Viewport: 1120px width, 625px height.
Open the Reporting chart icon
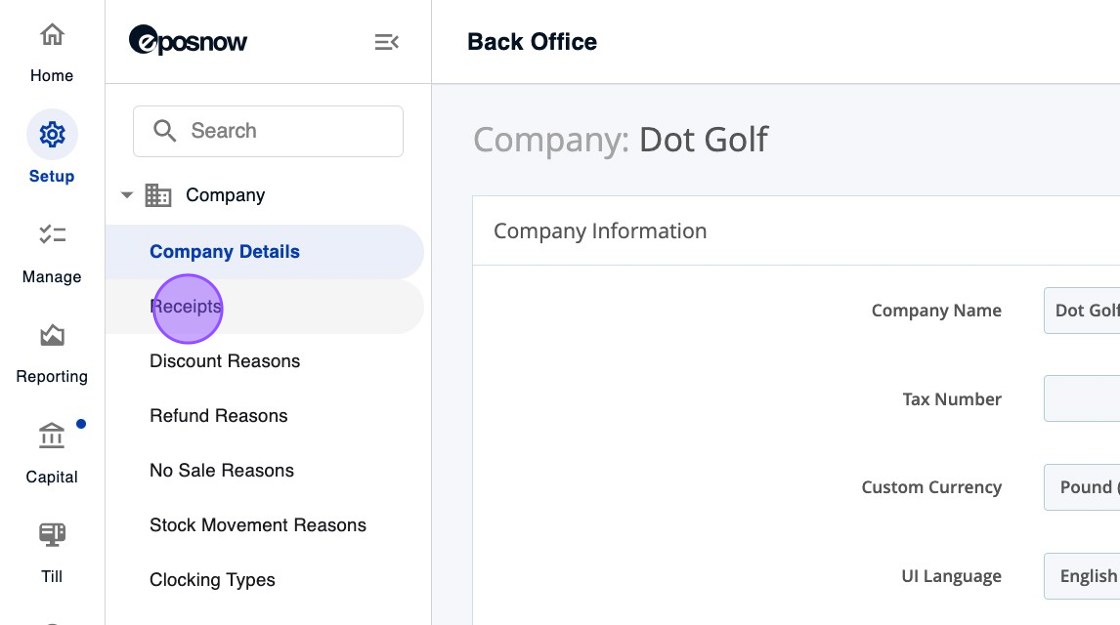click(52, 336)
